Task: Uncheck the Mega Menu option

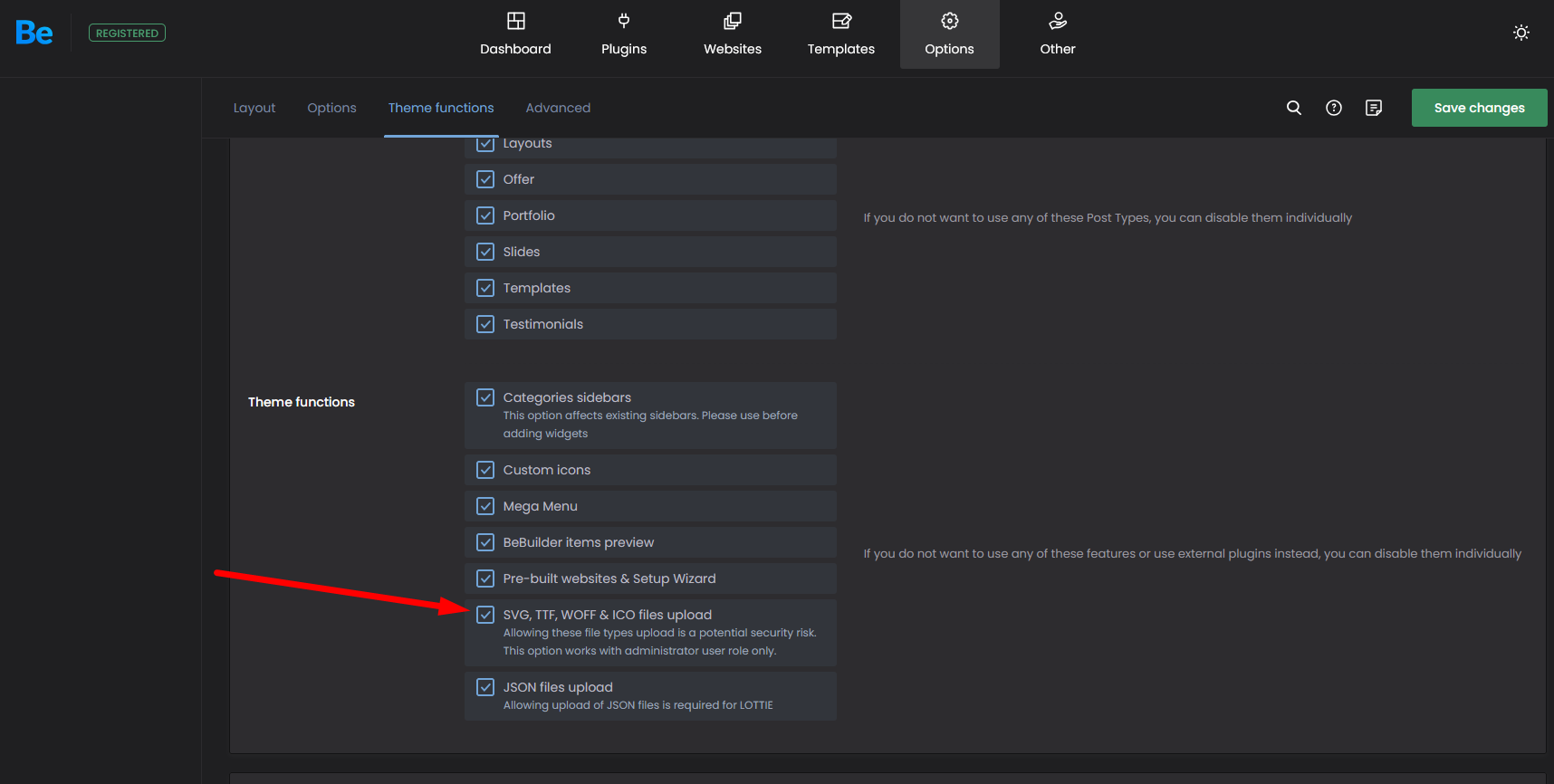Action: [485, 506]
